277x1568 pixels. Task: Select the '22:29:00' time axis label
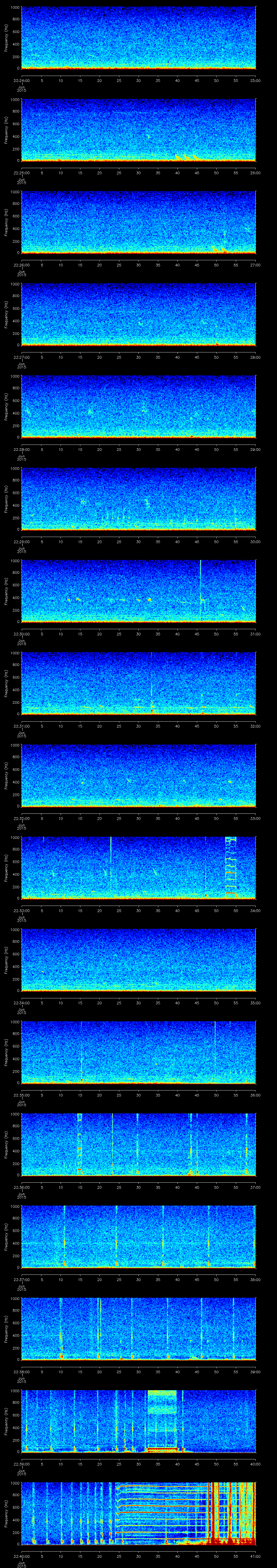(22, 542)
